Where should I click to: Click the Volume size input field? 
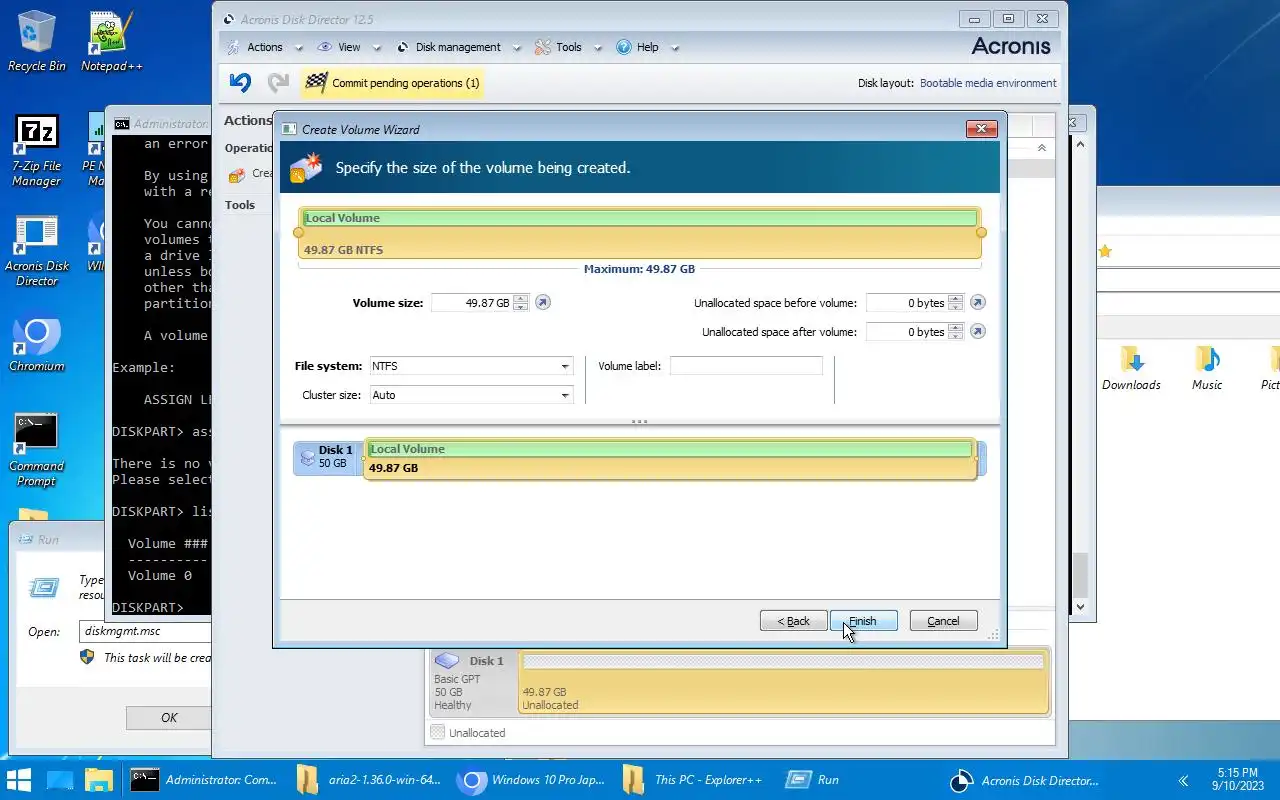(x=471, y=303)
